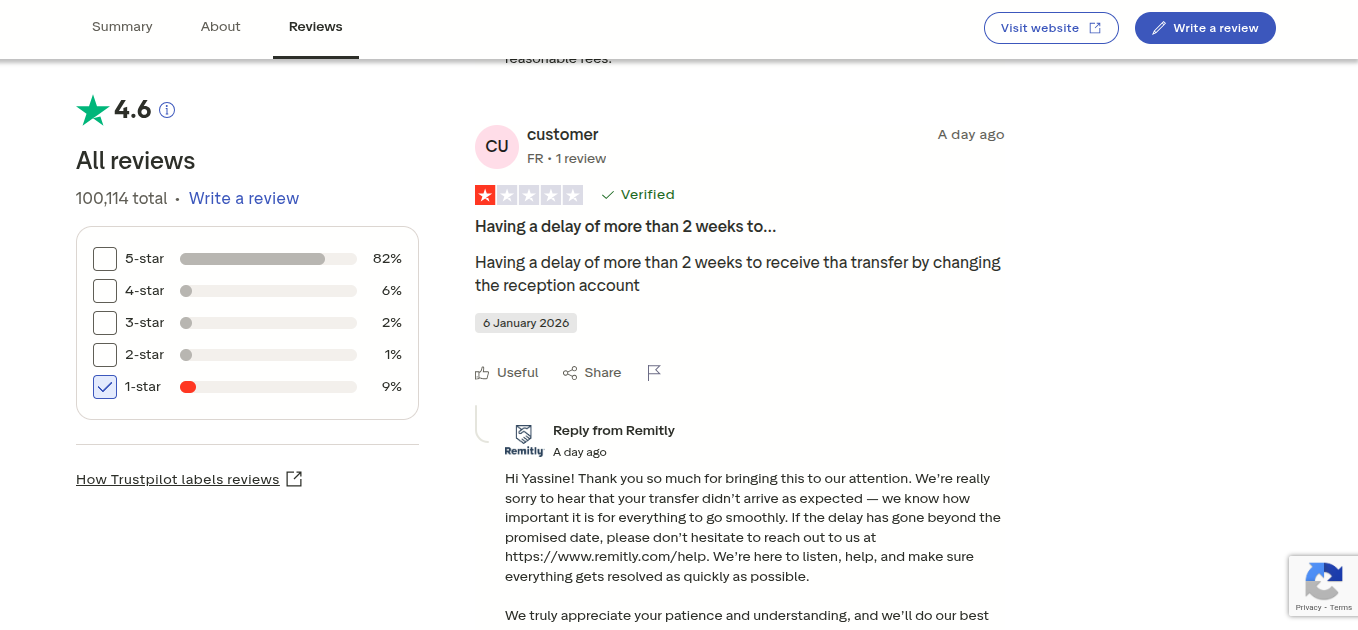
Task: Click the one-star rating image on the review
Action: pyautogui.click(x=528, y=195)
